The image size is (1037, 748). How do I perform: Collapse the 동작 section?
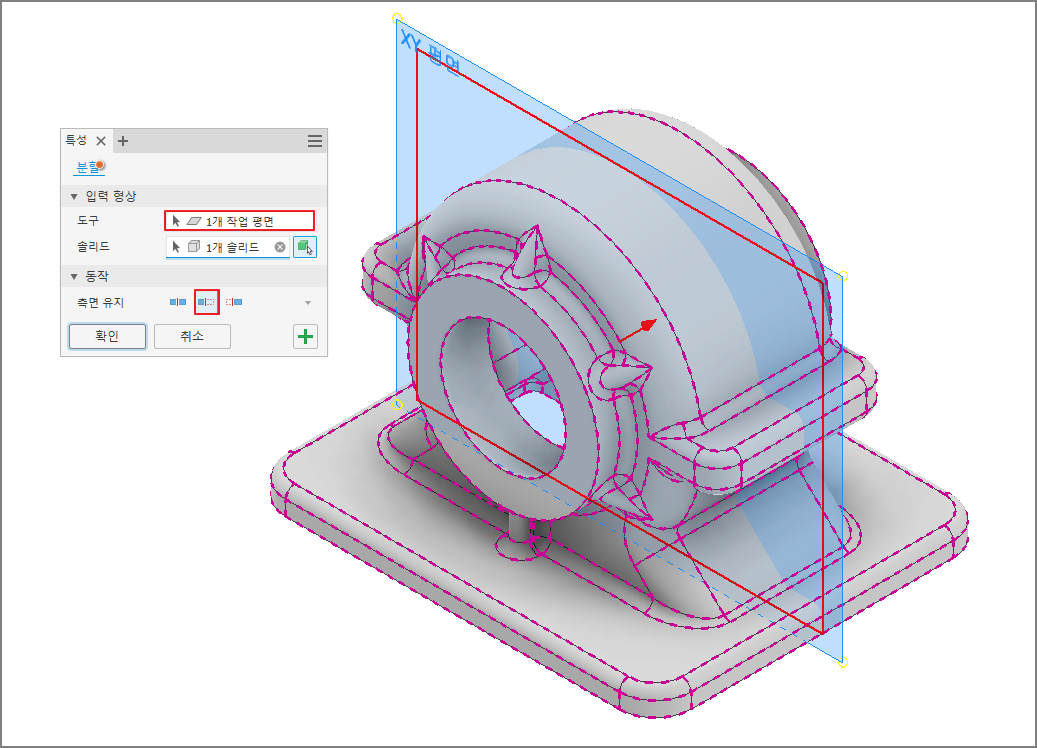(74, 276)
